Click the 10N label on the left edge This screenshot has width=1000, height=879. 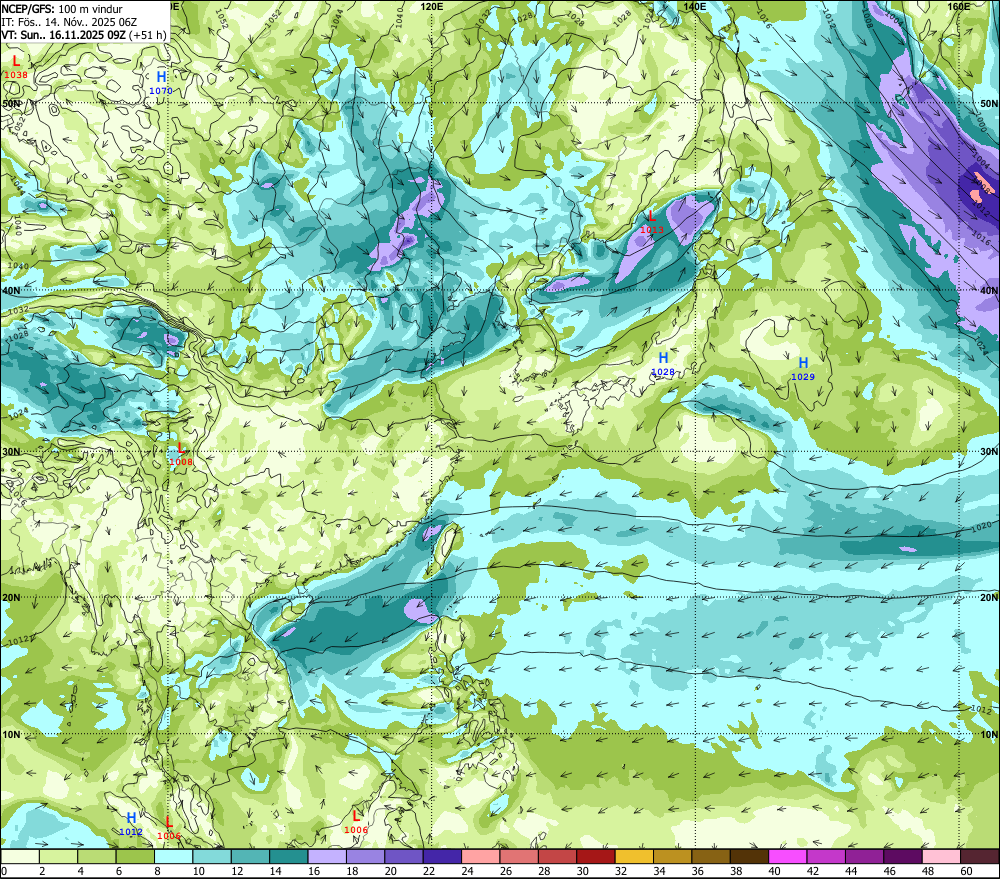[11, 735]
